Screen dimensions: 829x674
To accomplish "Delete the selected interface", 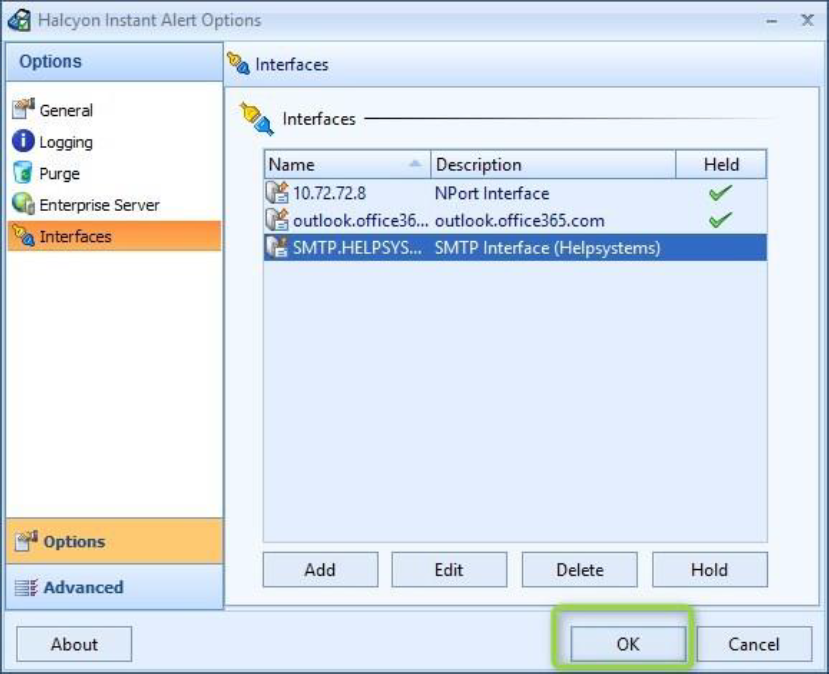I will pos(579,570).
